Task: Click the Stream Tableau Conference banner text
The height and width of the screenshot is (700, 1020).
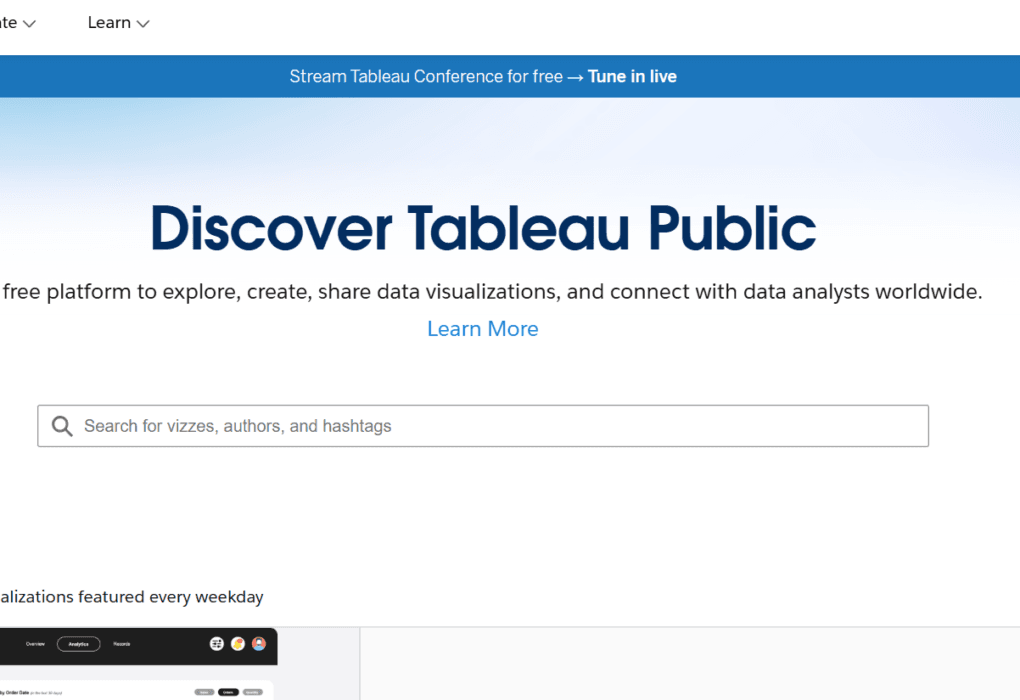Action: click(x=426, y=76)
